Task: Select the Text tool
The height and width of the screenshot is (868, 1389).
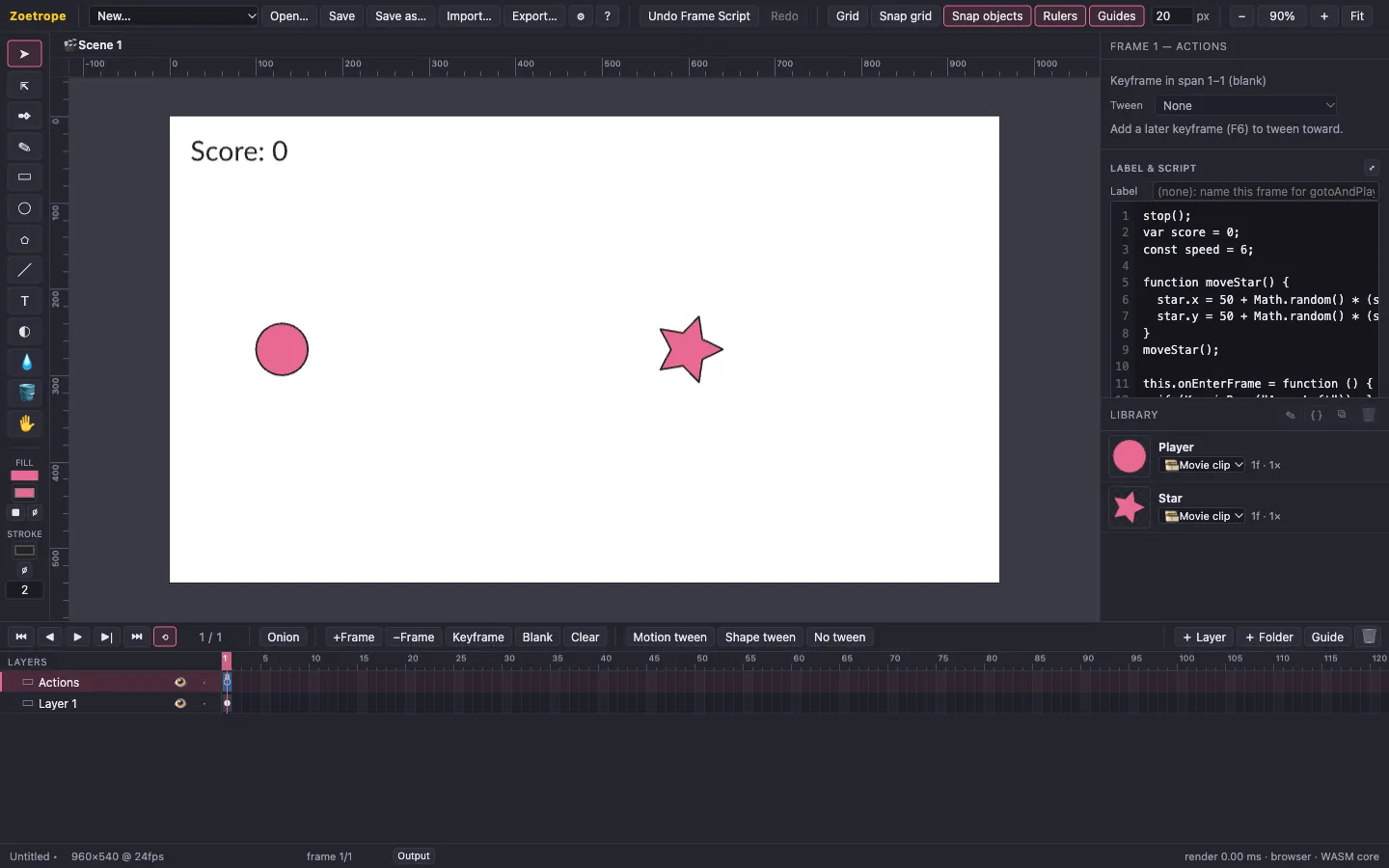Action: 24,301
